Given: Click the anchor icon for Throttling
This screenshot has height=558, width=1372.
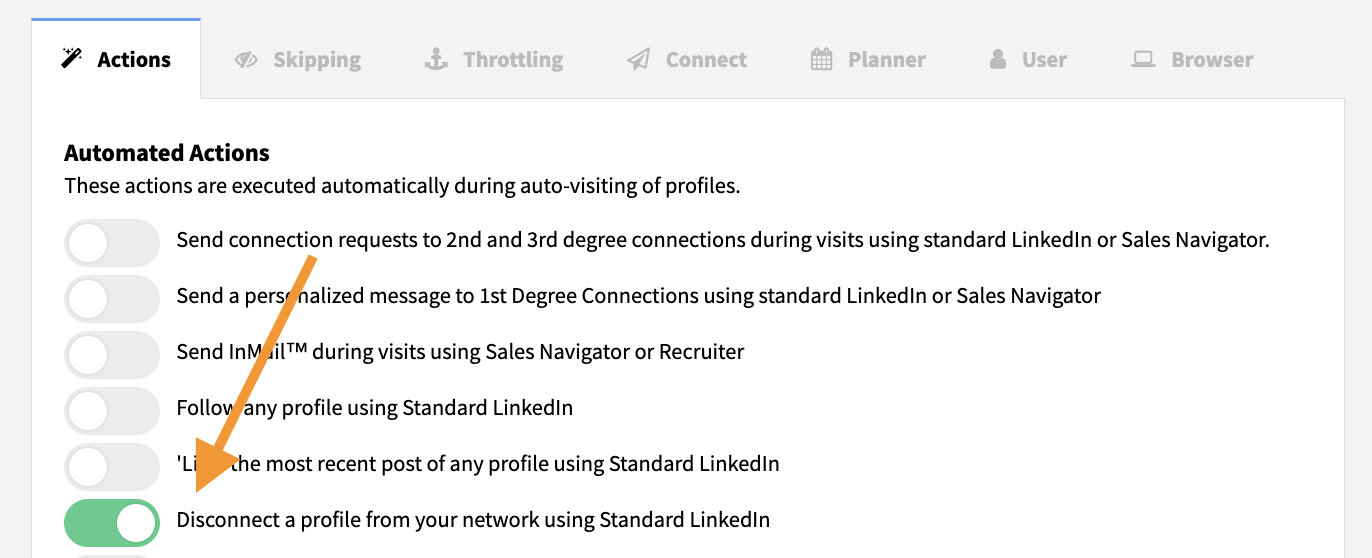Looking at the screenshot, I should [x=436, y=60].
